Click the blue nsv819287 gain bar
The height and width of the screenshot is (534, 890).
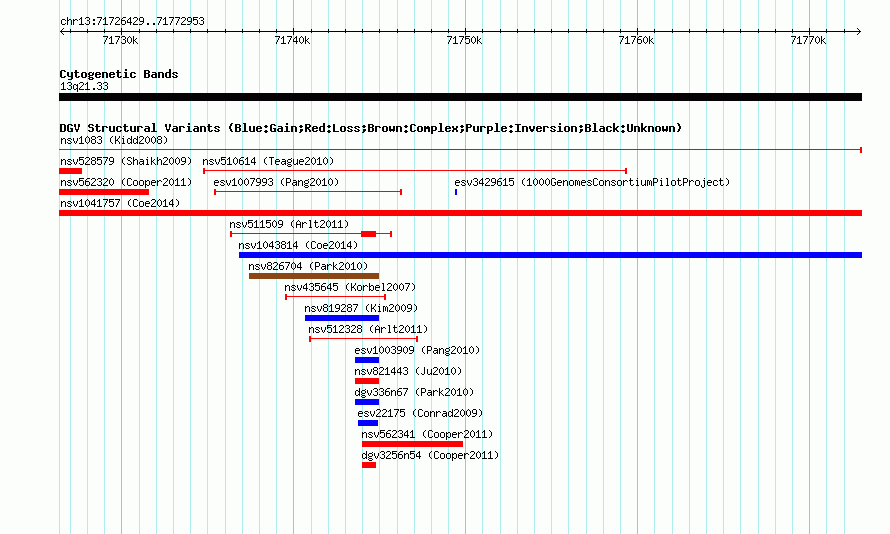342,318
